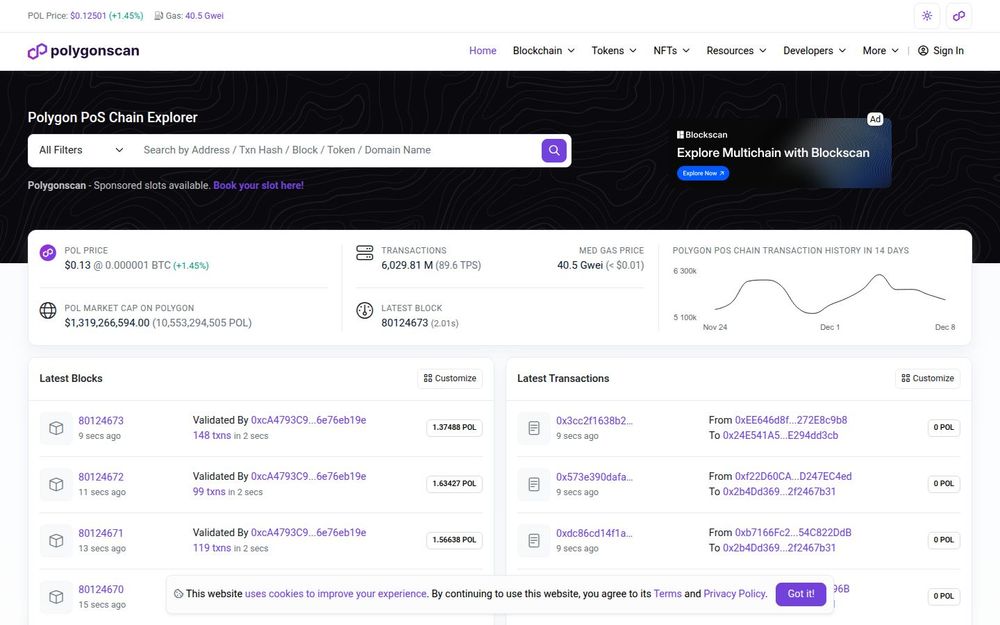Expand the Developers menu
Viewport: 1000px width, 625px height.
click(x=814, y=51)
